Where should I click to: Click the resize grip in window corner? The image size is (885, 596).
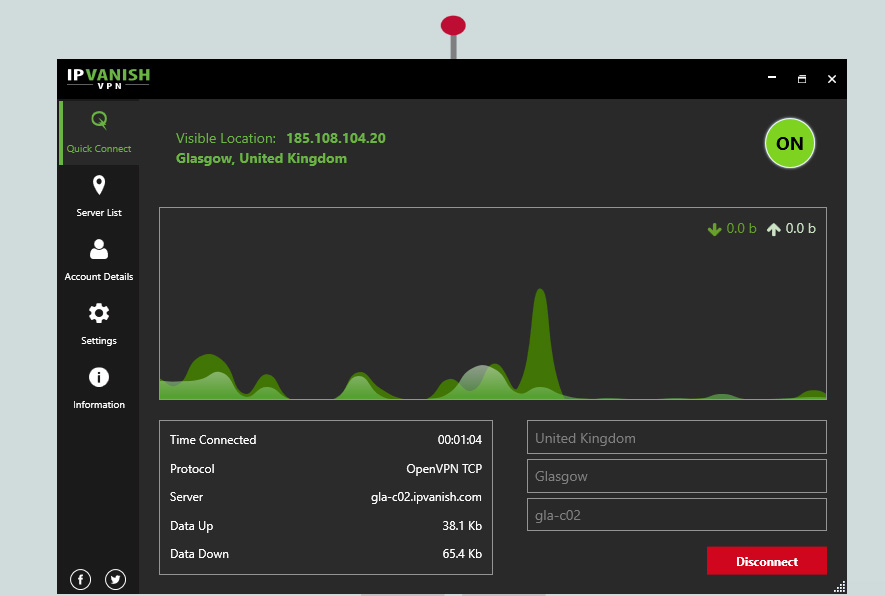840,587
